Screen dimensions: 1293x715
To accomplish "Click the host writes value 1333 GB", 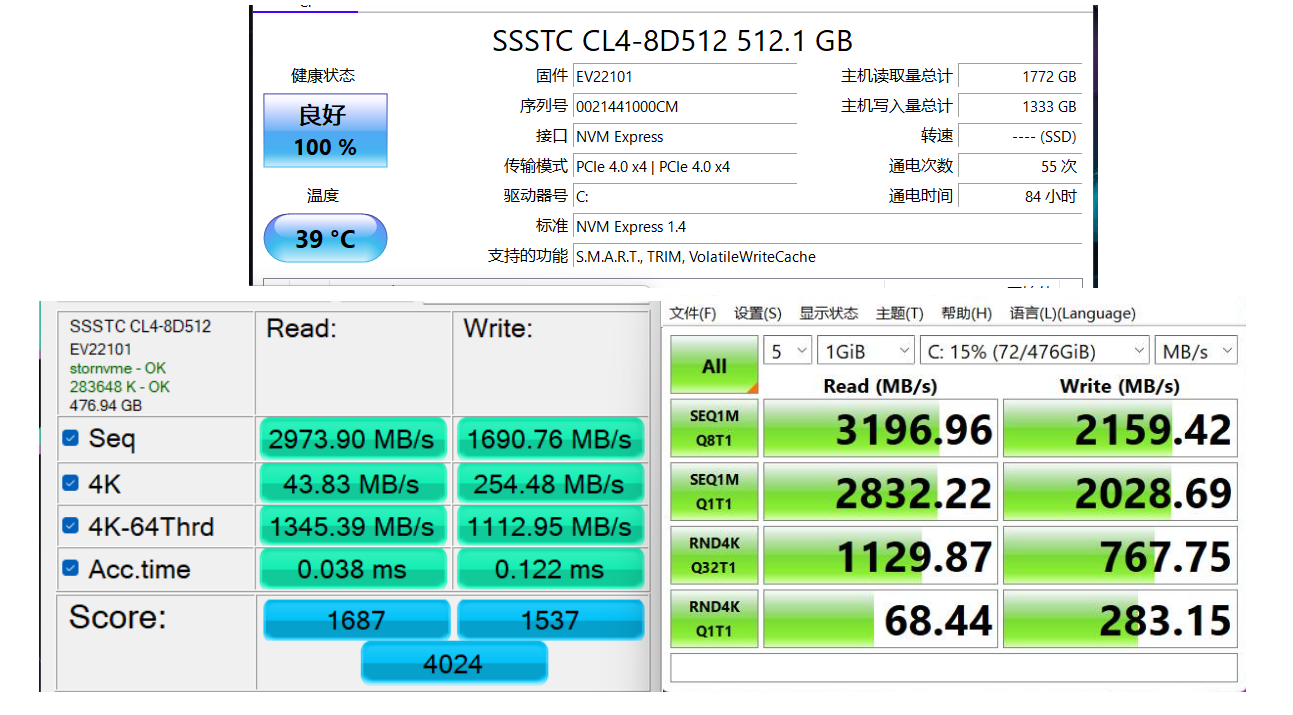I will tap(1020, 106).
